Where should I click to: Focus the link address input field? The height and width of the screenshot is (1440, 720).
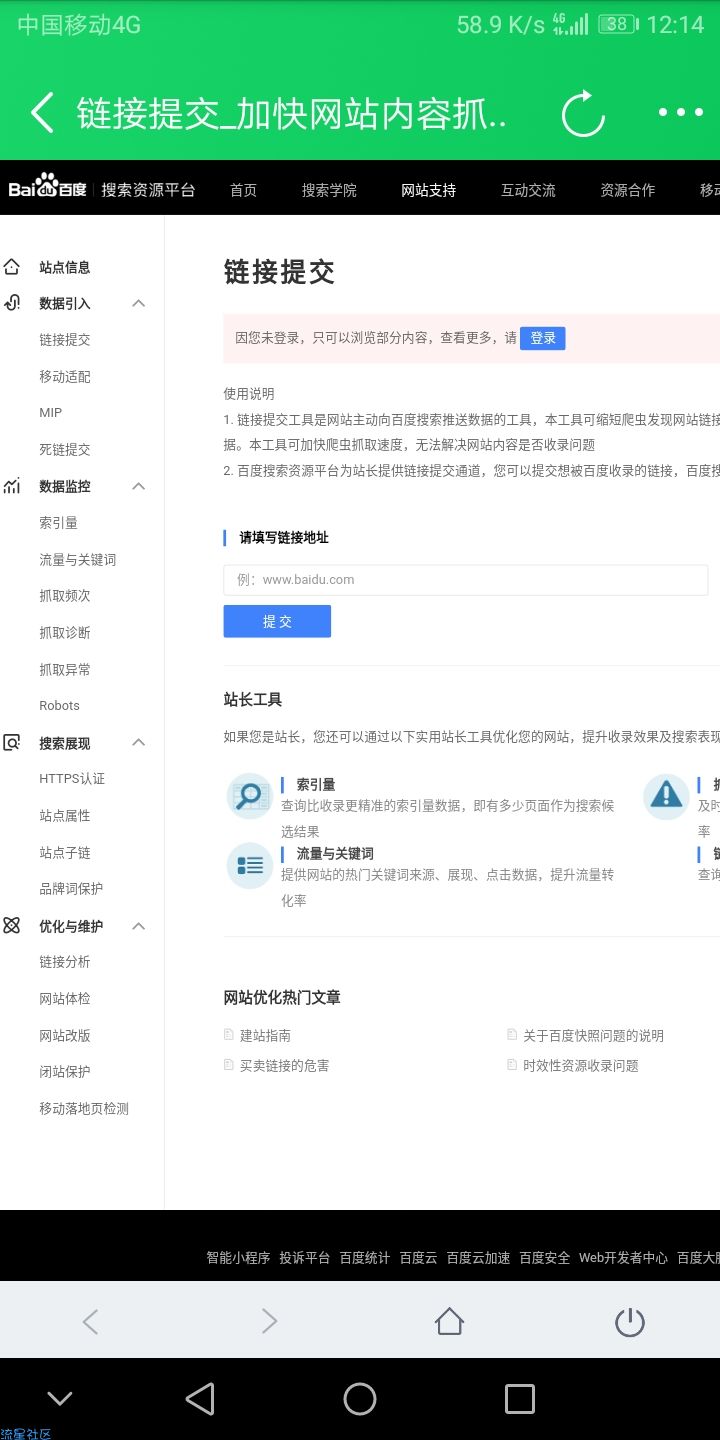click(x=466, y=580)
